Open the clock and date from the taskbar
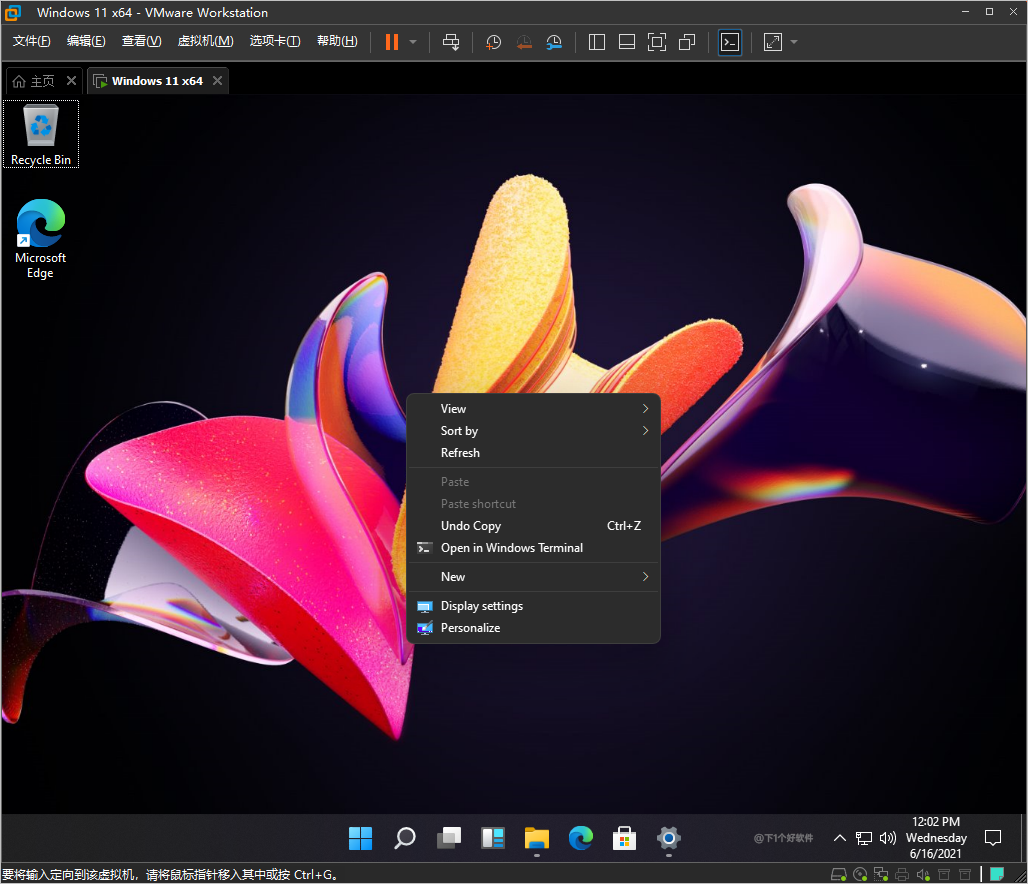The image size is (1028, 884). (x=935, y=838)
